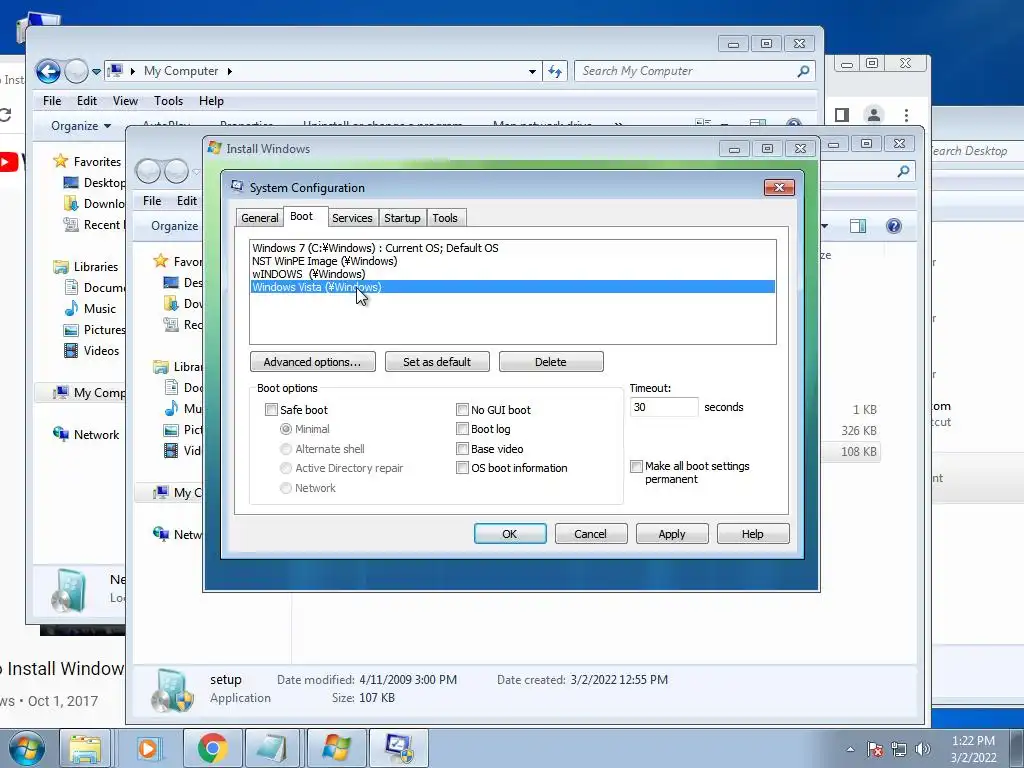
Task: Click the Timeout seconds input field
Action: (664, 407)
